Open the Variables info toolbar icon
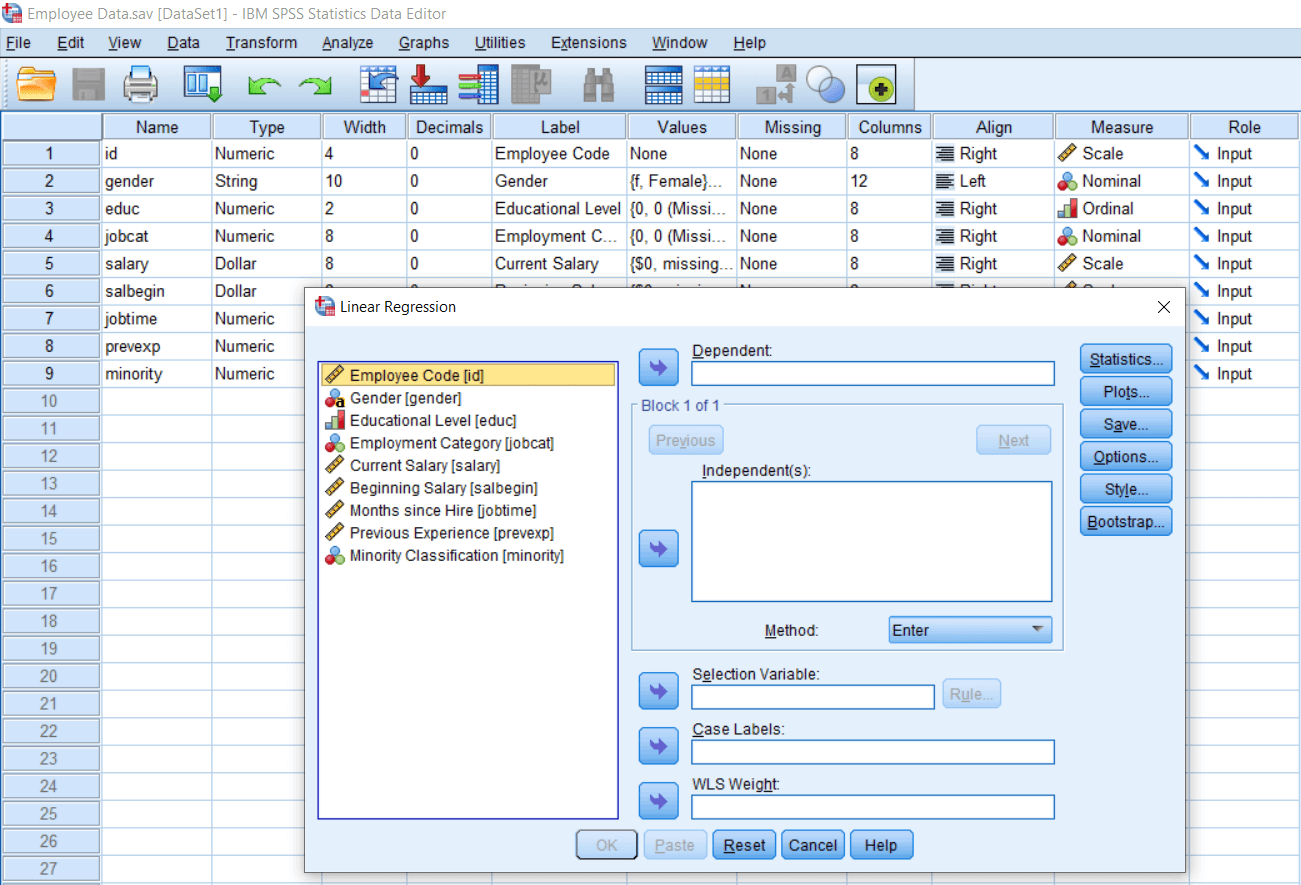 coord(479,85)
